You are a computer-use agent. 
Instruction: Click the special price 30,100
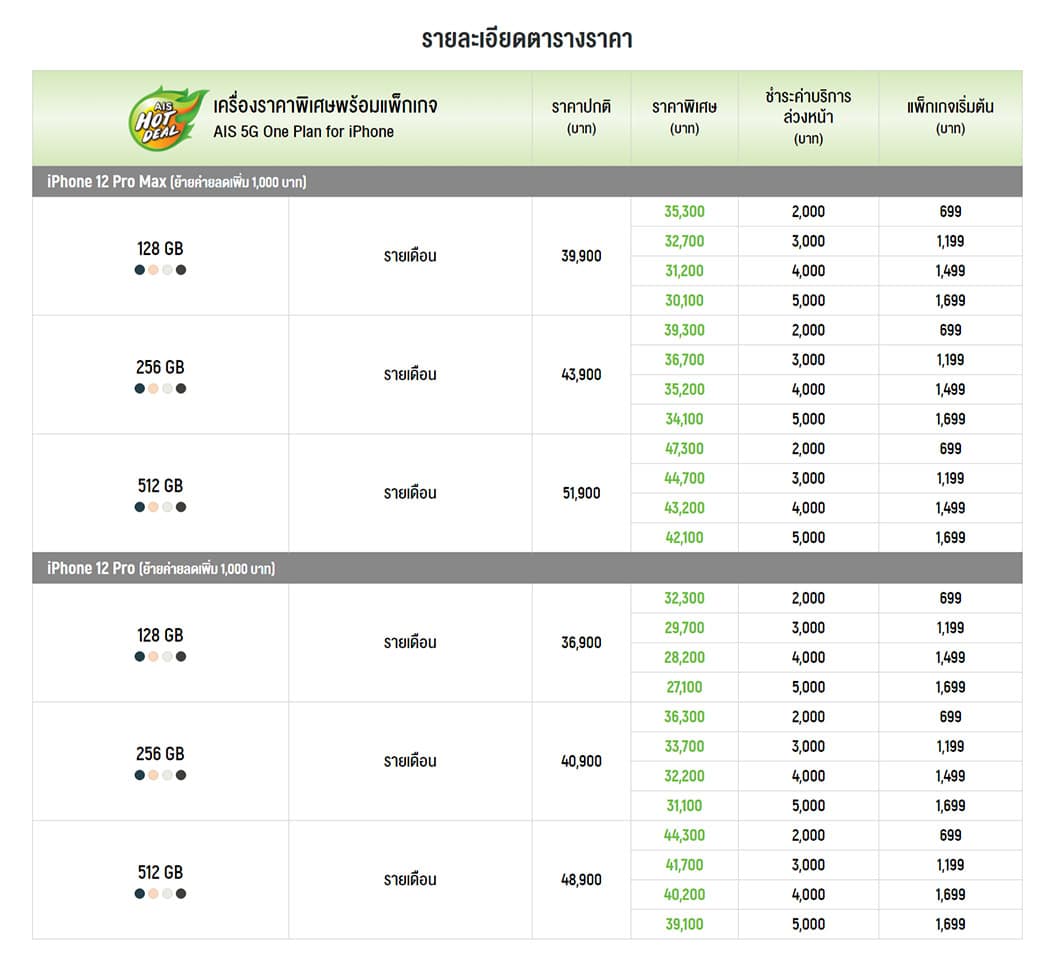(684, 300)
